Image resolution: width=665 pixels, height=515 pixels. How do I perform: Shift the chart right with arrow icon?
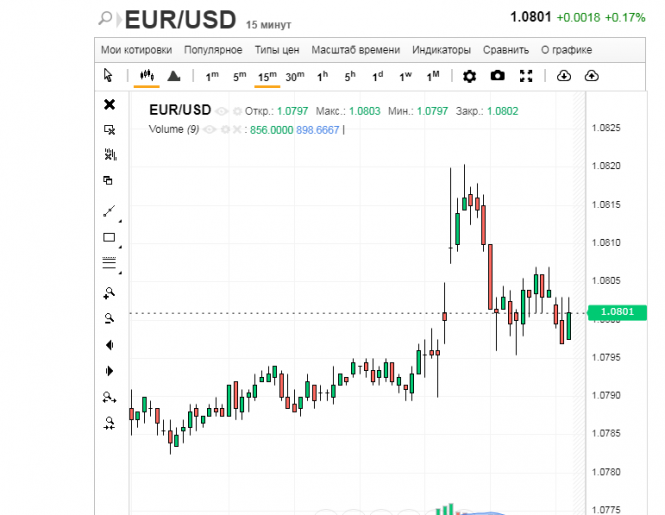(109, 371)
